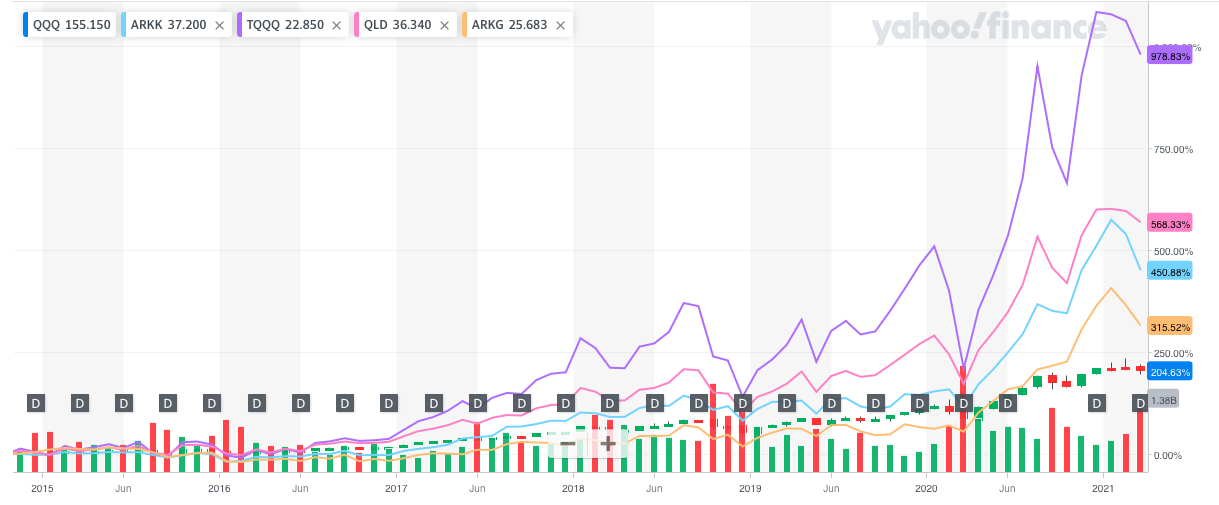Select the ARKK 37.200 ticker chip
This screenshot has height=505, width=1219.
[174, 25]
